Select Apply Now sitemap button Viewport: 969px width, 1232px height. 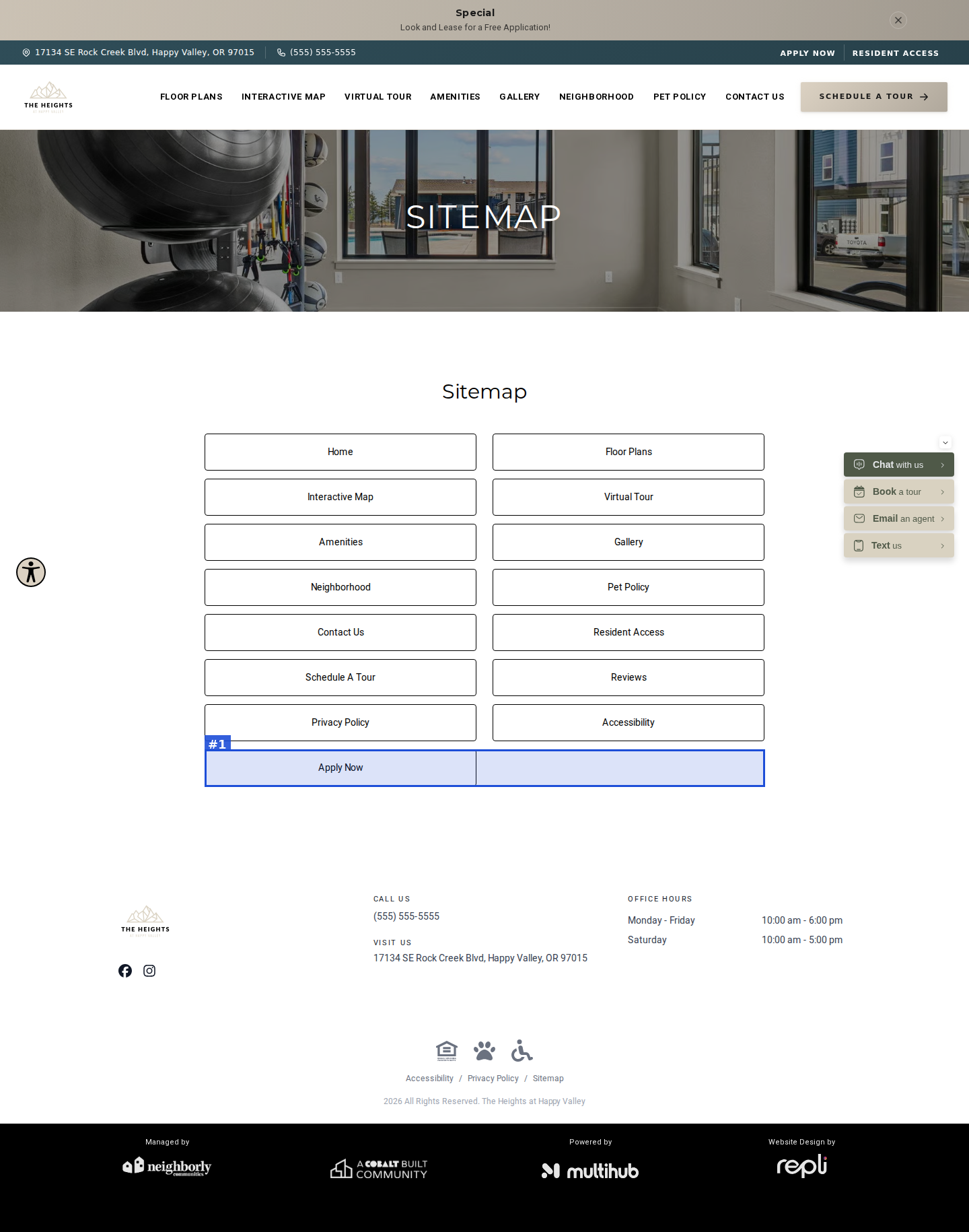pyautogui.click(x=340, y=767)
